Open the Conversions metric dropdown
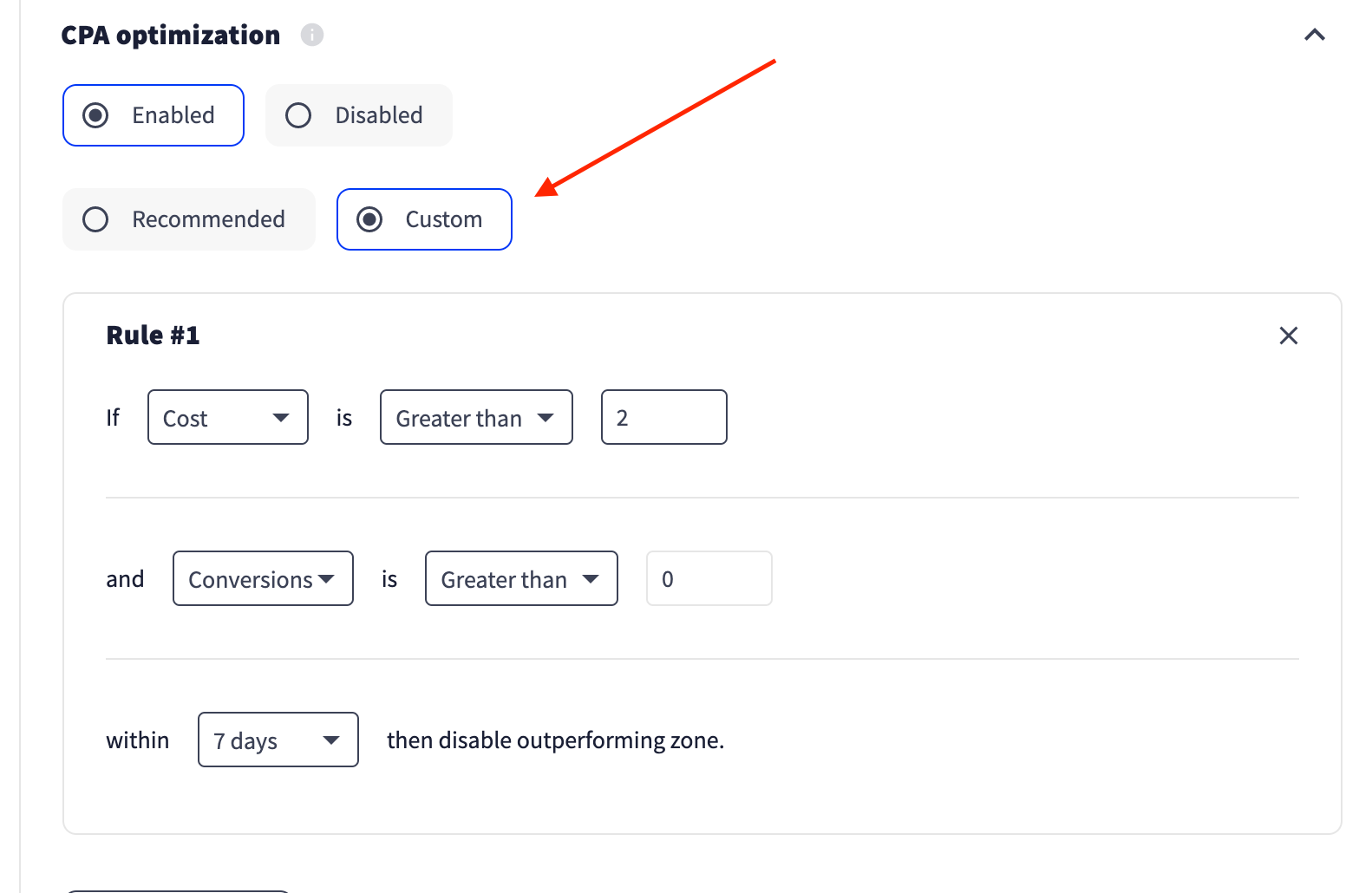Viewport: 1372px width, 893px height. pos(263,578)
